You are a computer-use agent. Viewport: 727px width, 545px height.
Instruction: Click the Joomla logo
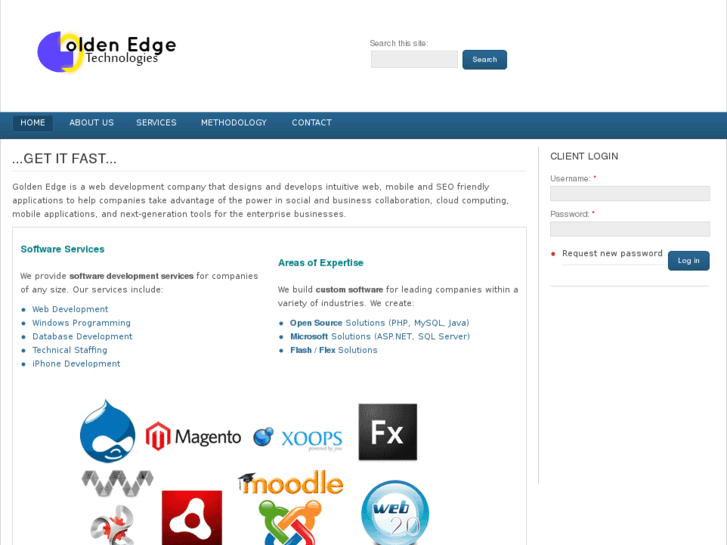click(x=290, y=522)
